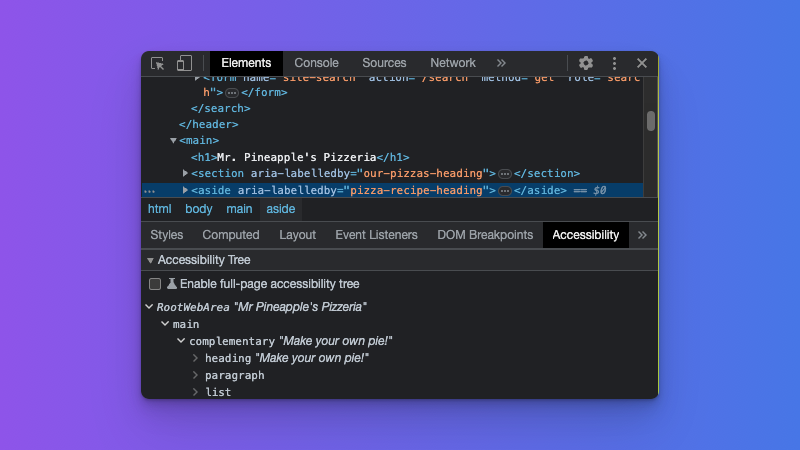
Task: Show more sidebar pane tabs
Action: click(642, 235)
